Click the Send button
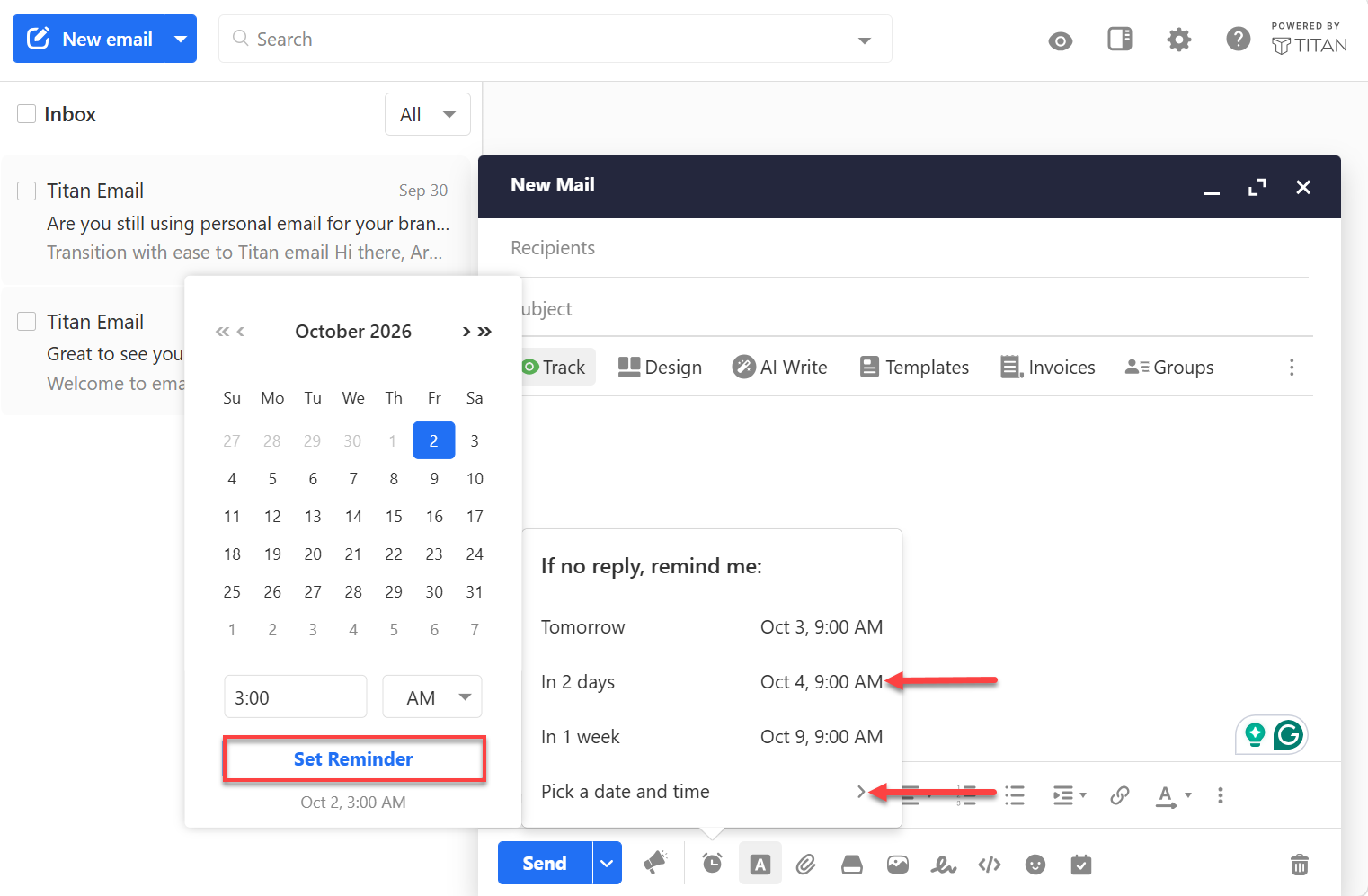Image resolution: width=1368 pixels, height=896 pixels. (545, 863)
